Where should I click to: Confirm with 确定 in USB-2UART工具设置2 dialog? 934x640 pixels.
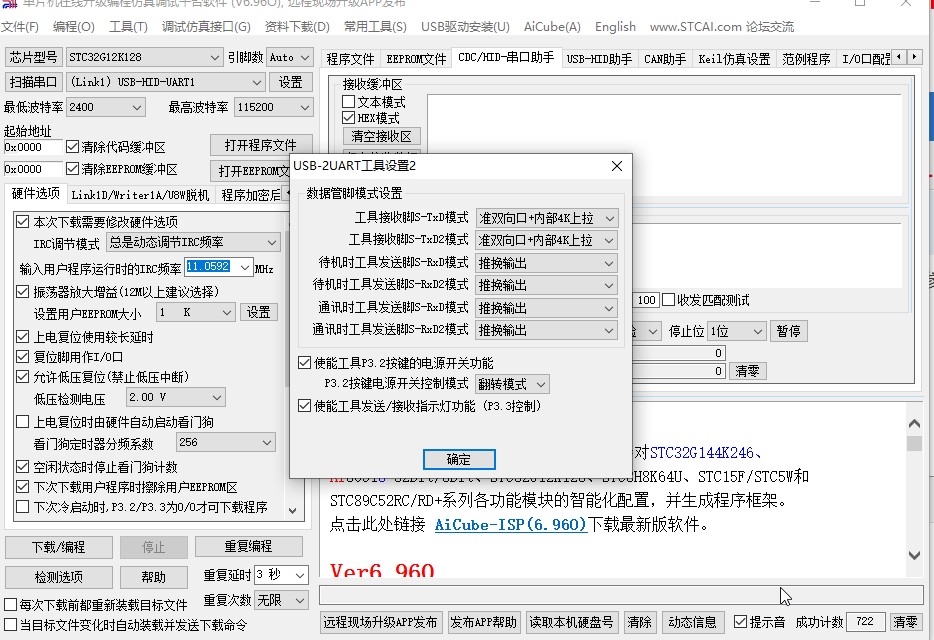(459, 459)
